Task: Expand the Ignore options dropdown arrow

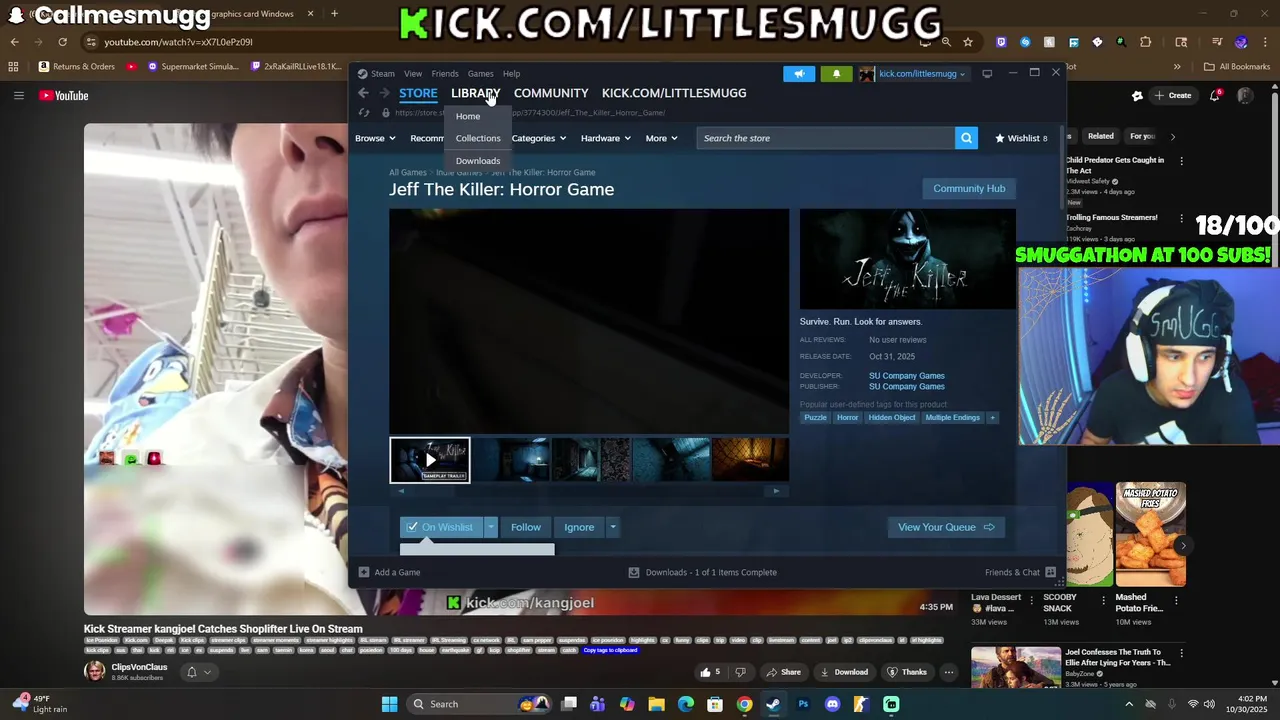Action: (x=613, y=527)
